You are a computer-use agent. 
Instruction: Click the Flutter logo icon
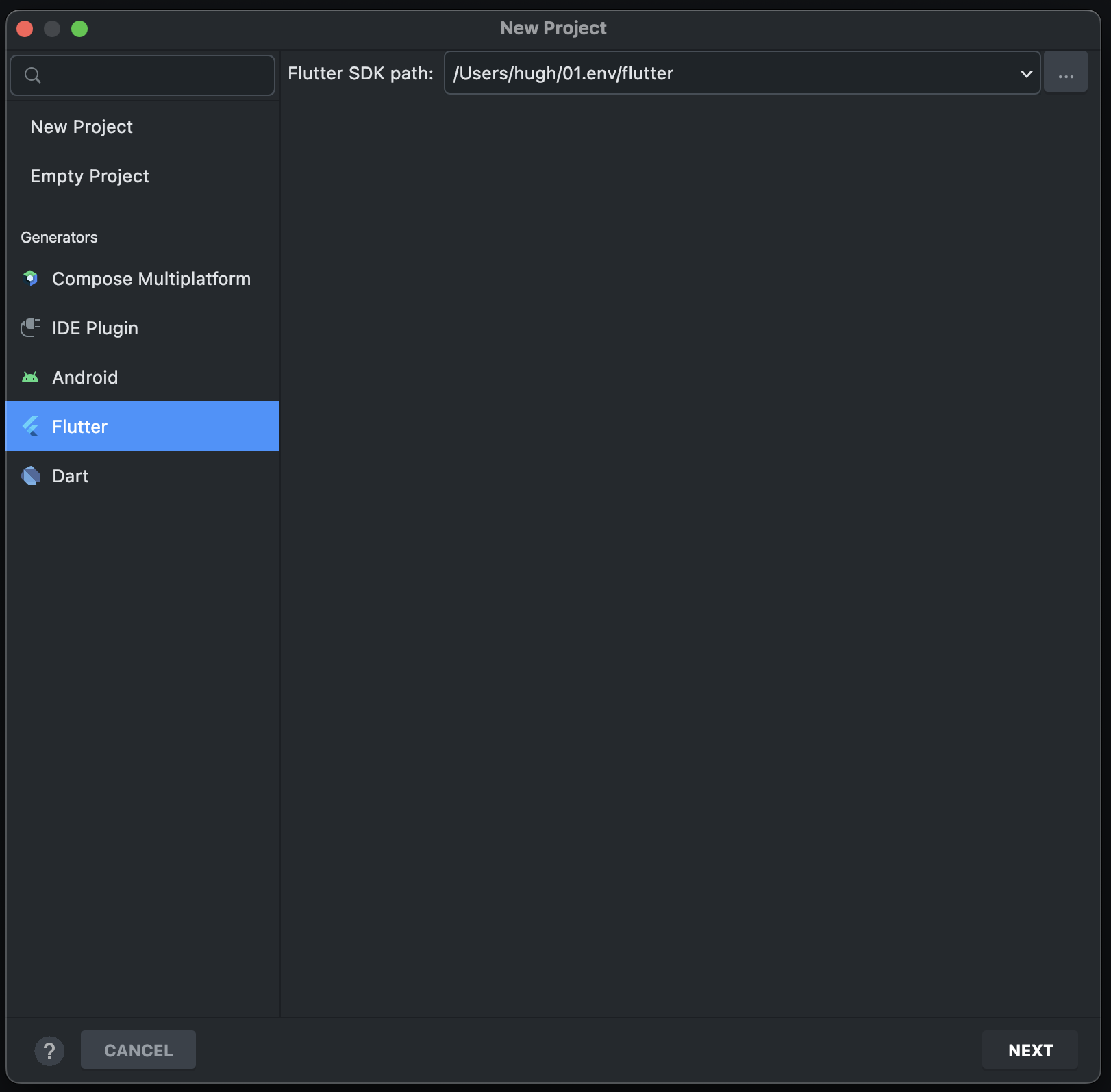[30, 426]
